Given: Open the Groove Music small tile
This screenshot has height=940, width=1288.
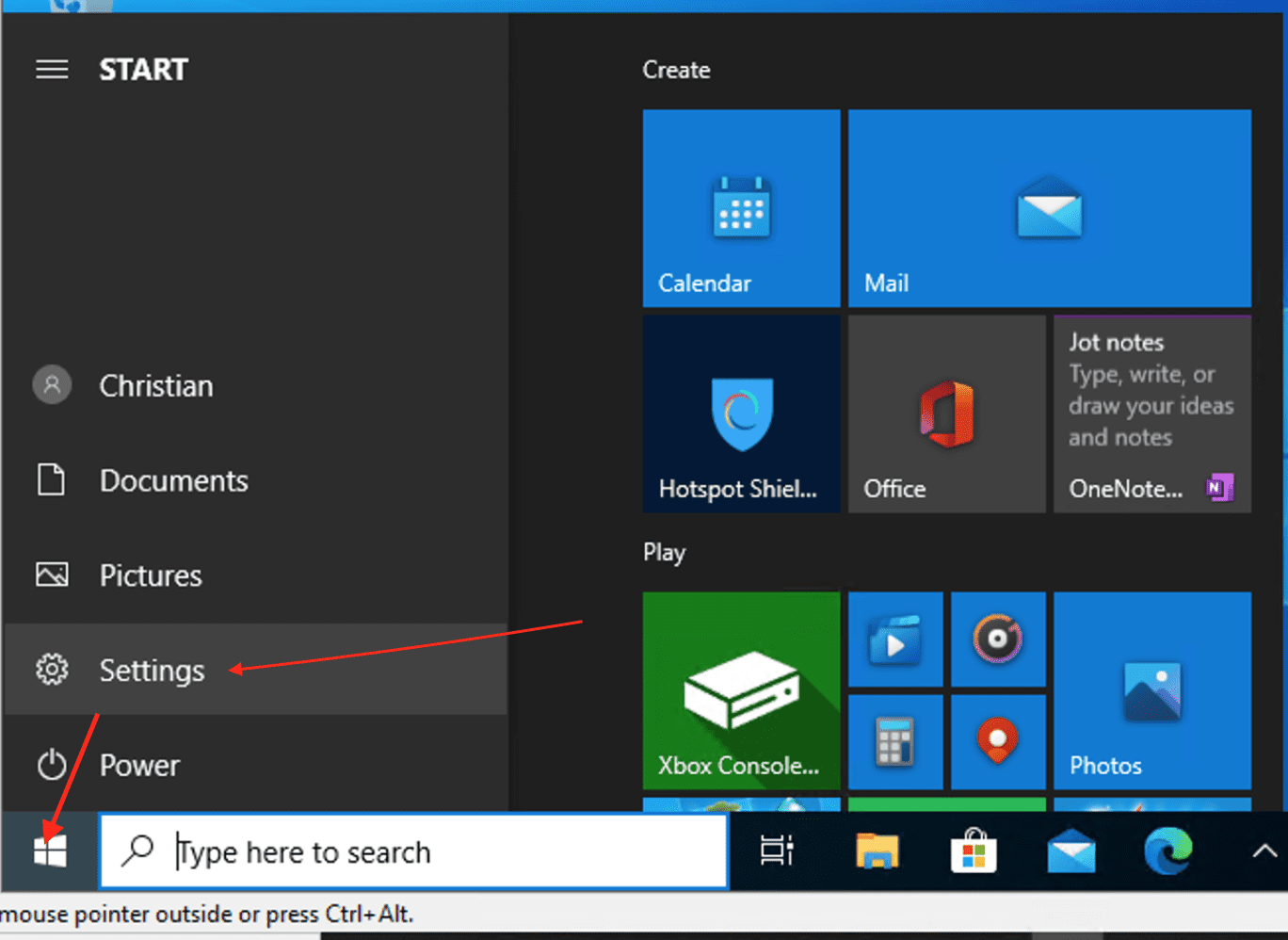Looking at the screenshot, I should [x=997, y=640].
